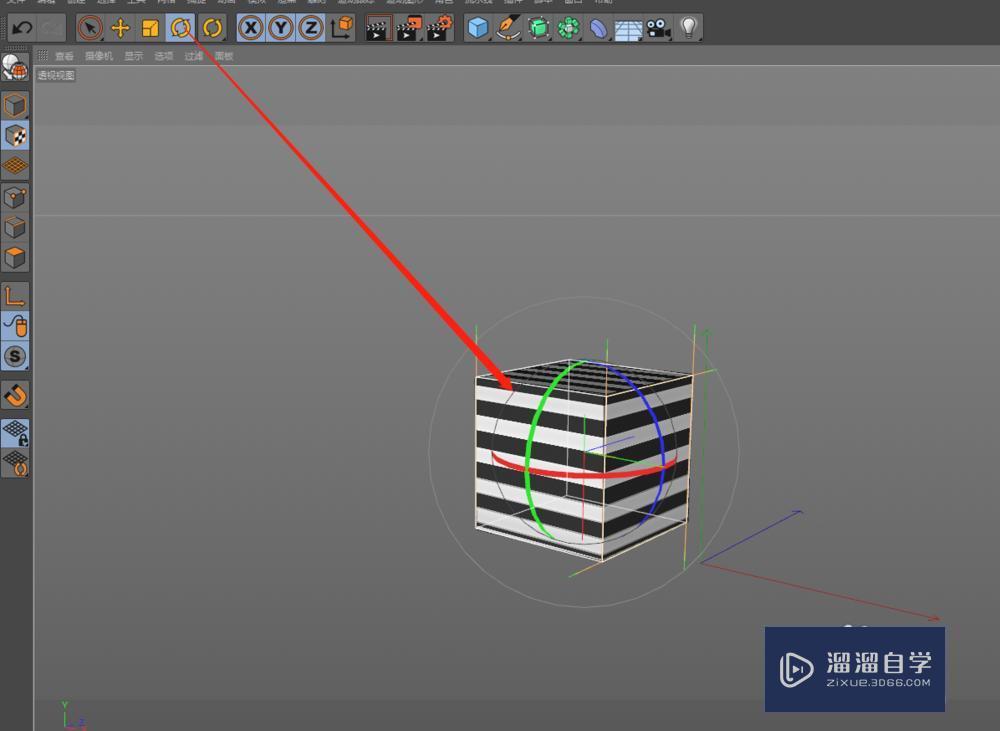Add a floor environment object
Viewport: 1000px width, 731px height.
pyautogui.click(x=628, y=28)
